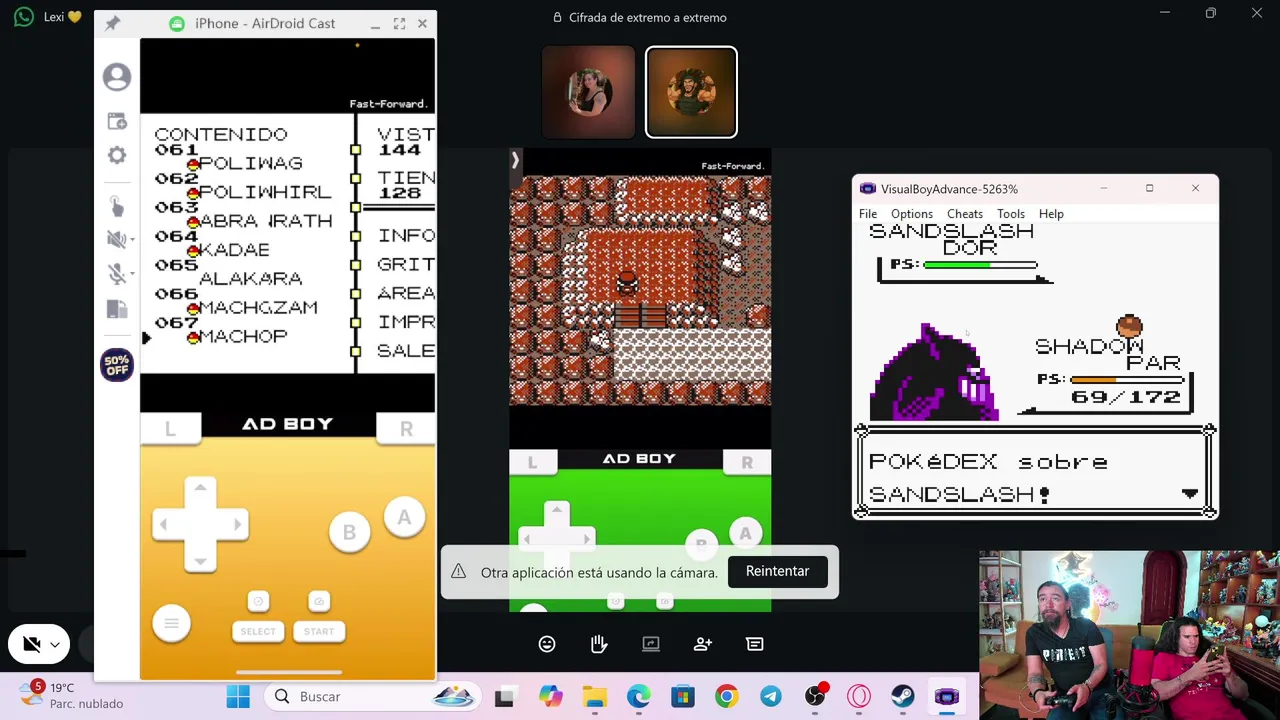Open the Help menu in VisualBoyAdvance
Viewport: 1280px width, 720px height.
[x=1051, y=214]
